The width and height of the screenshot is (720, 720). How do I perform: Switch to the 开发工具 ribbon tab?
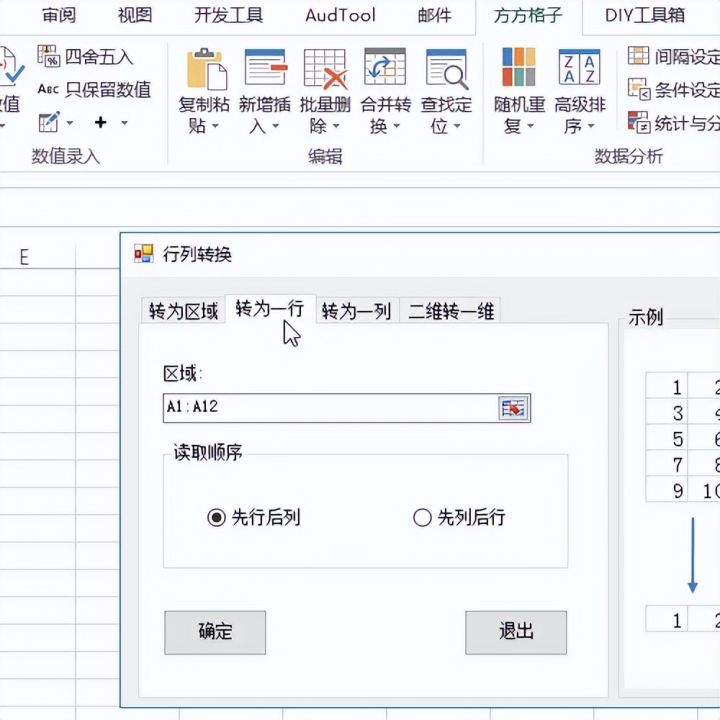pos(228,16)
